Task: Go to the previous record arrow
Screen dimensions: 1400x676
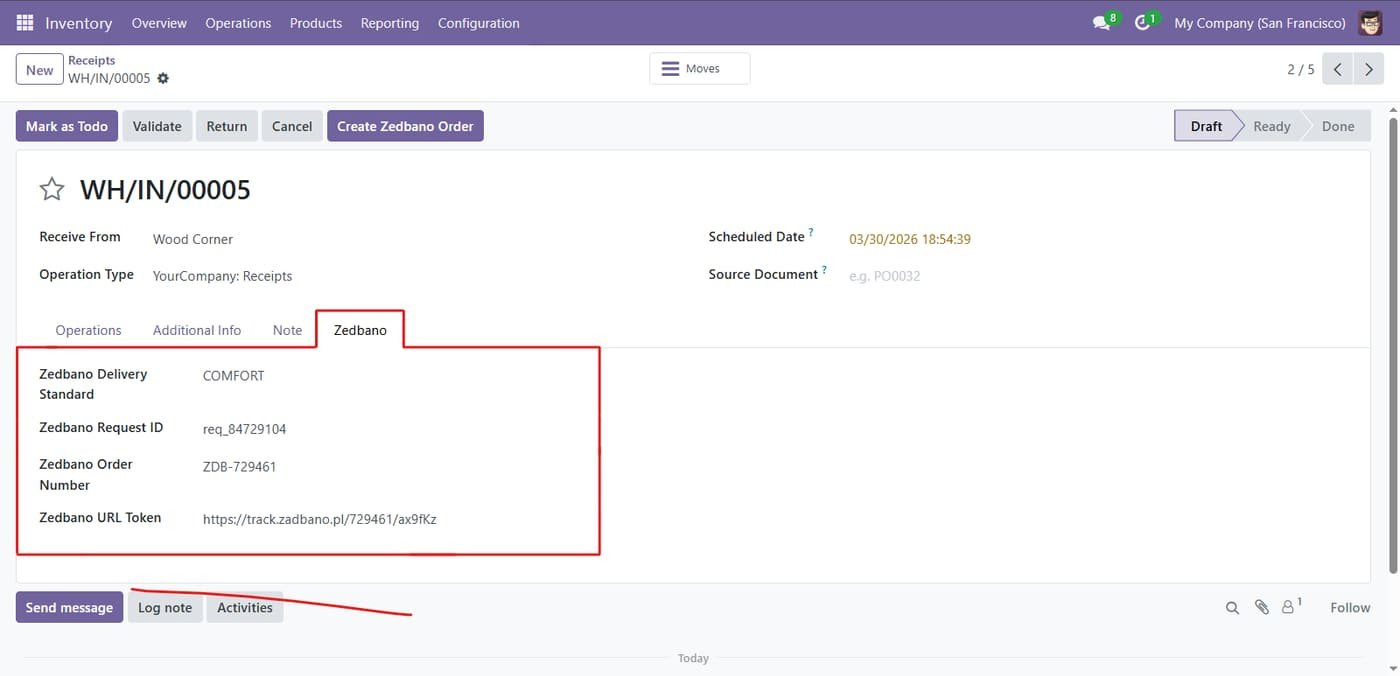Action: (x=1338, y=69)
